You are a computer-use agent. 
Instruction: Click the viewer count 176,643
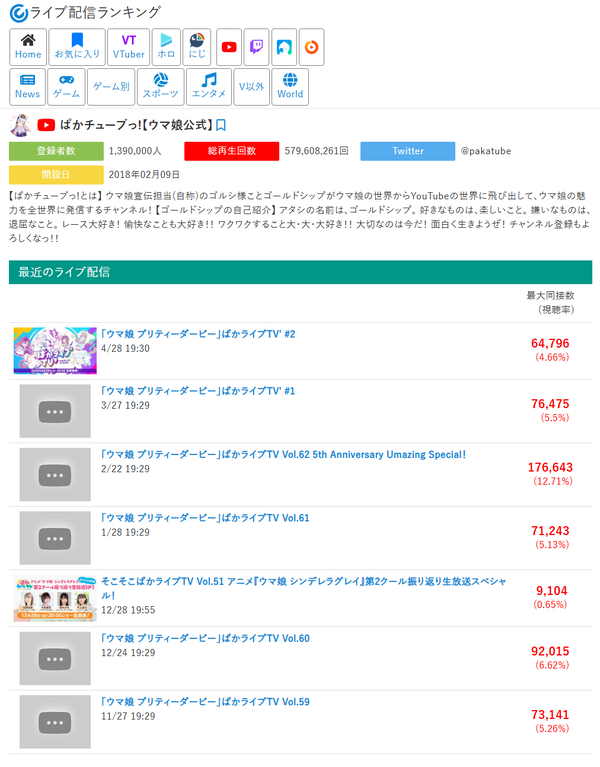[550, 468]
